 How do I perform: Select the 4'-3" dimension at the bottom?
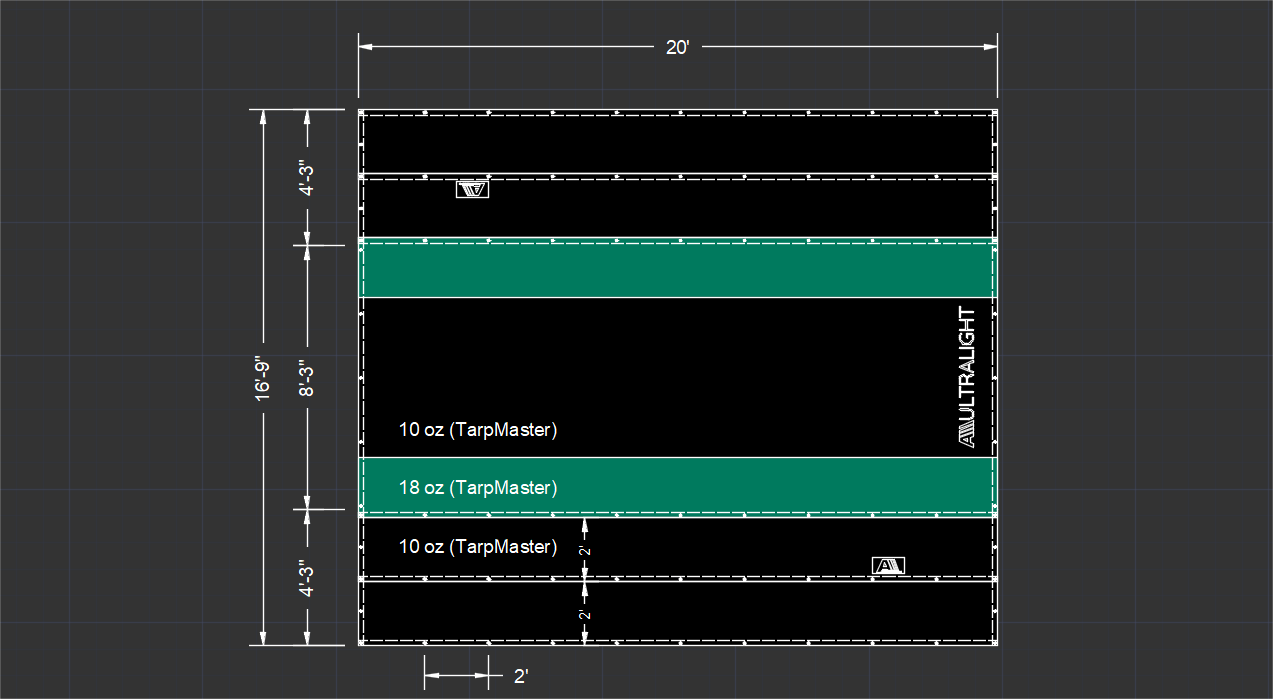pyautogui.click(x=308, y=578)
